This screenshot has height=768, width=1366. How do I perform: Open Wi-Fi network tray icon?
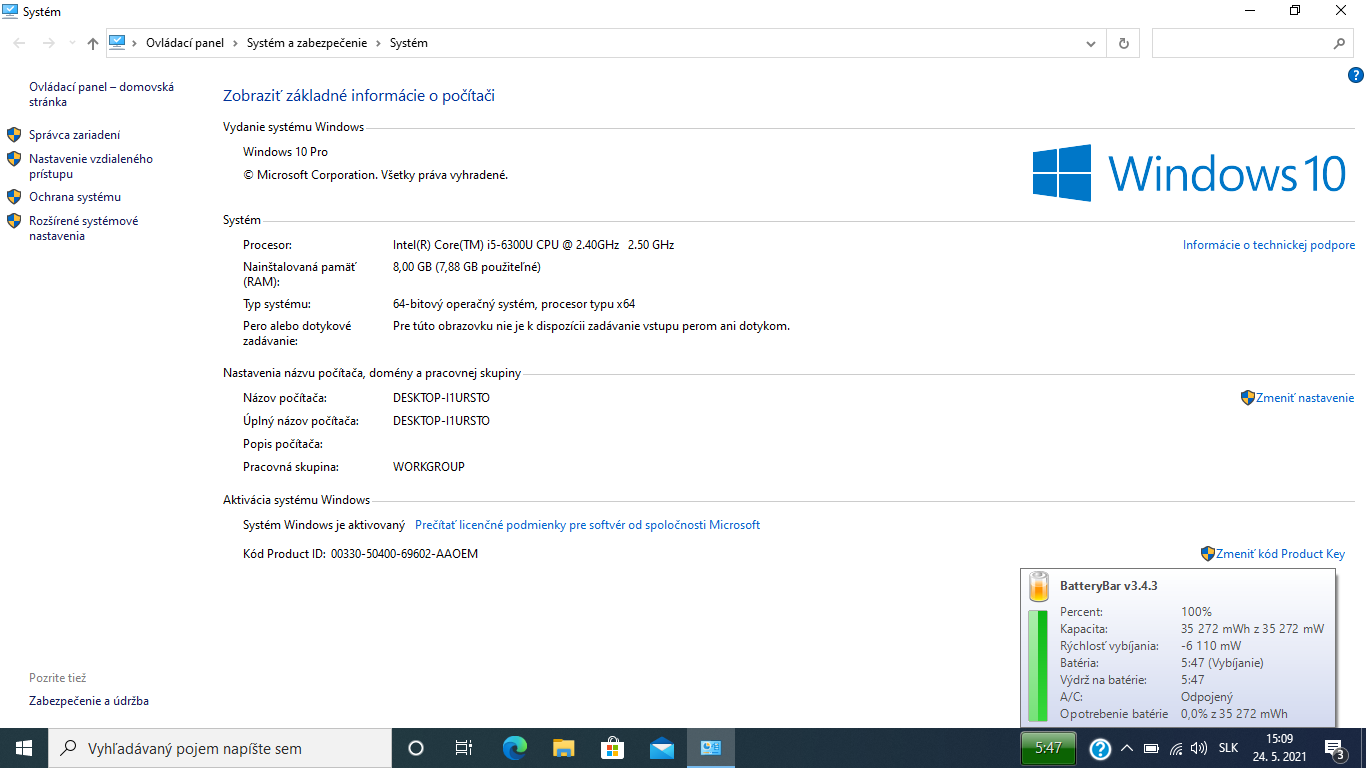pos(1176,748)
